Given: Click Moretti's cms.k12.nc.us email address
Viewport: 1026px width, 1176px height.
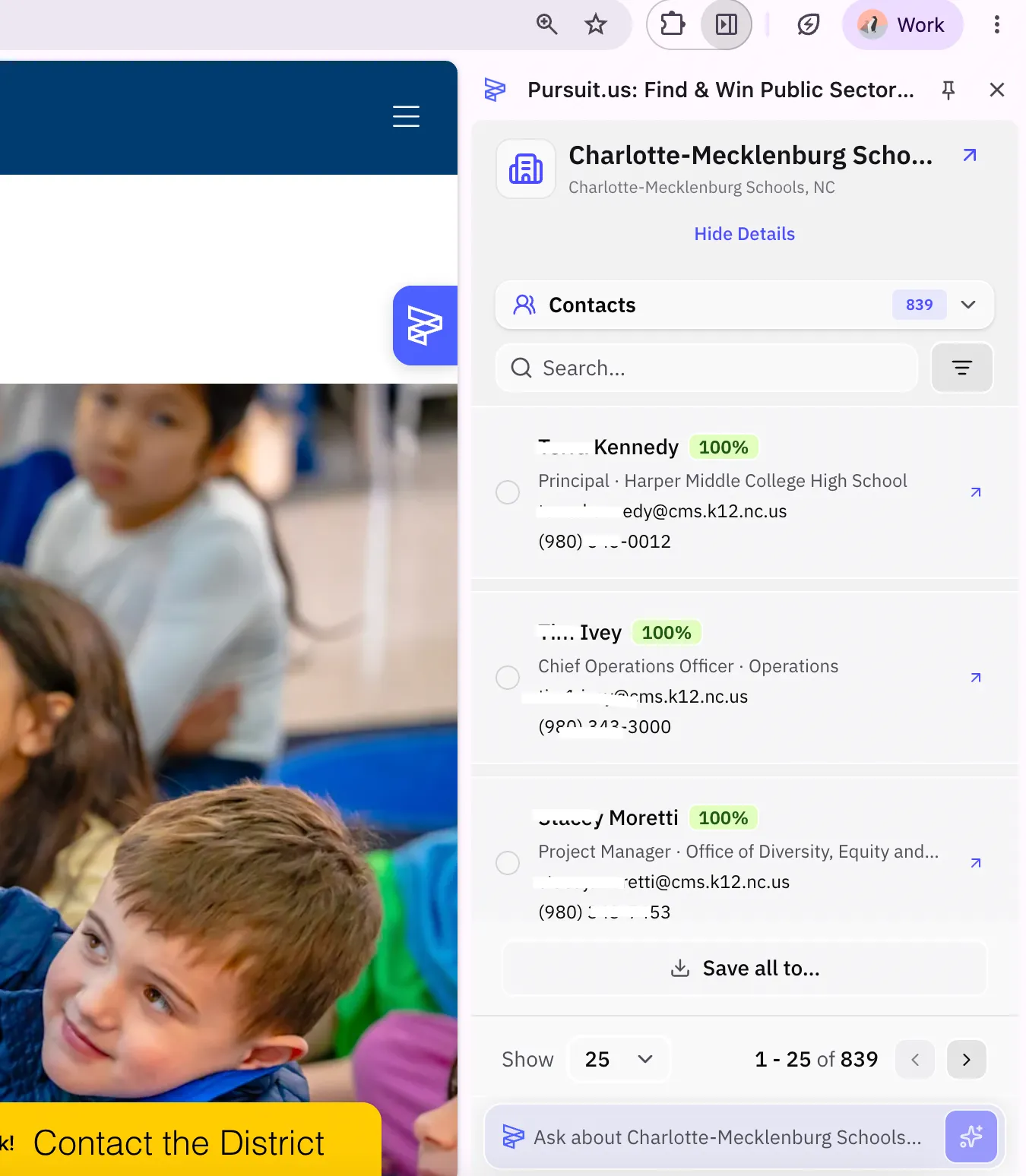Looking at the screenshot, I should pos(664,882).
